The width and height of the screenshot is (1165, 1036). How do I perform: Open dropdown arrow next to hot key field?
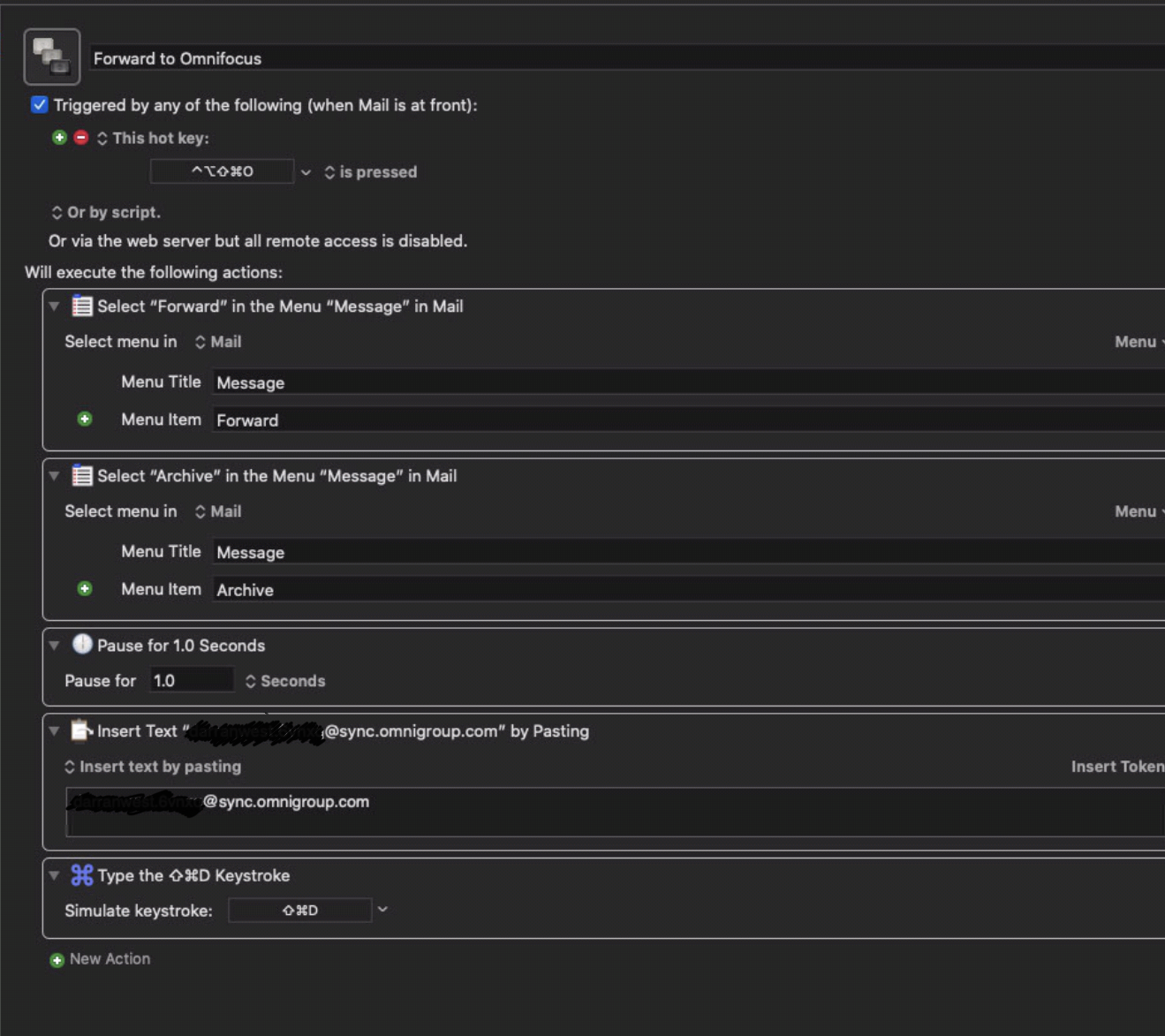(x=306, y=172)
